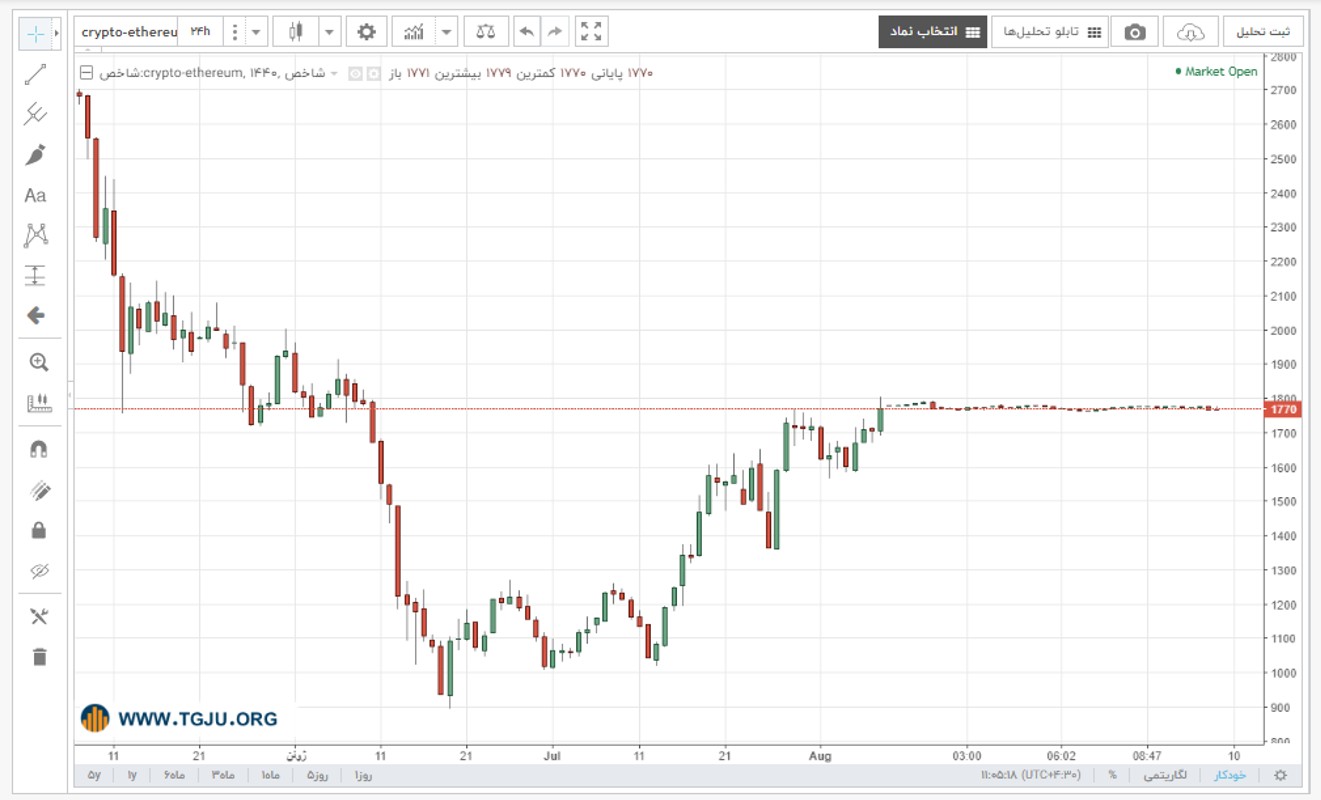Open the XABCD pattern tool
Viewport: 1321px width, 800px height.
click(x=36, y=236)
